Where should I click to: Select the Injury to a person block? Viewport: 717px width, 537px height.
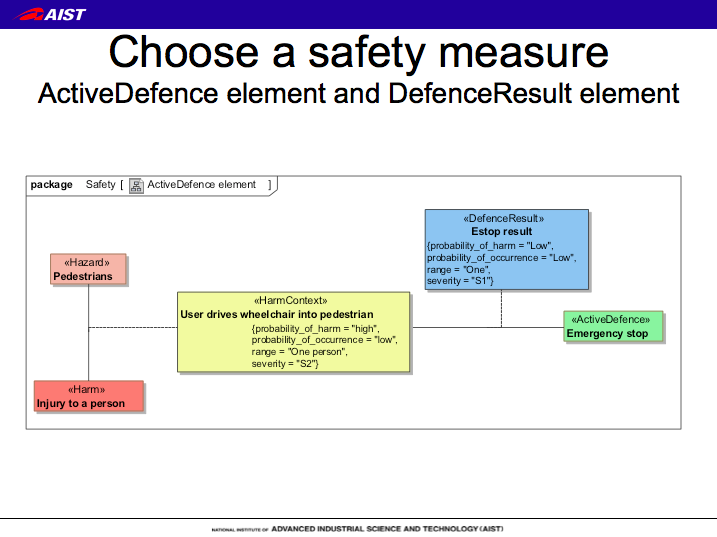(x=89, y=396)
